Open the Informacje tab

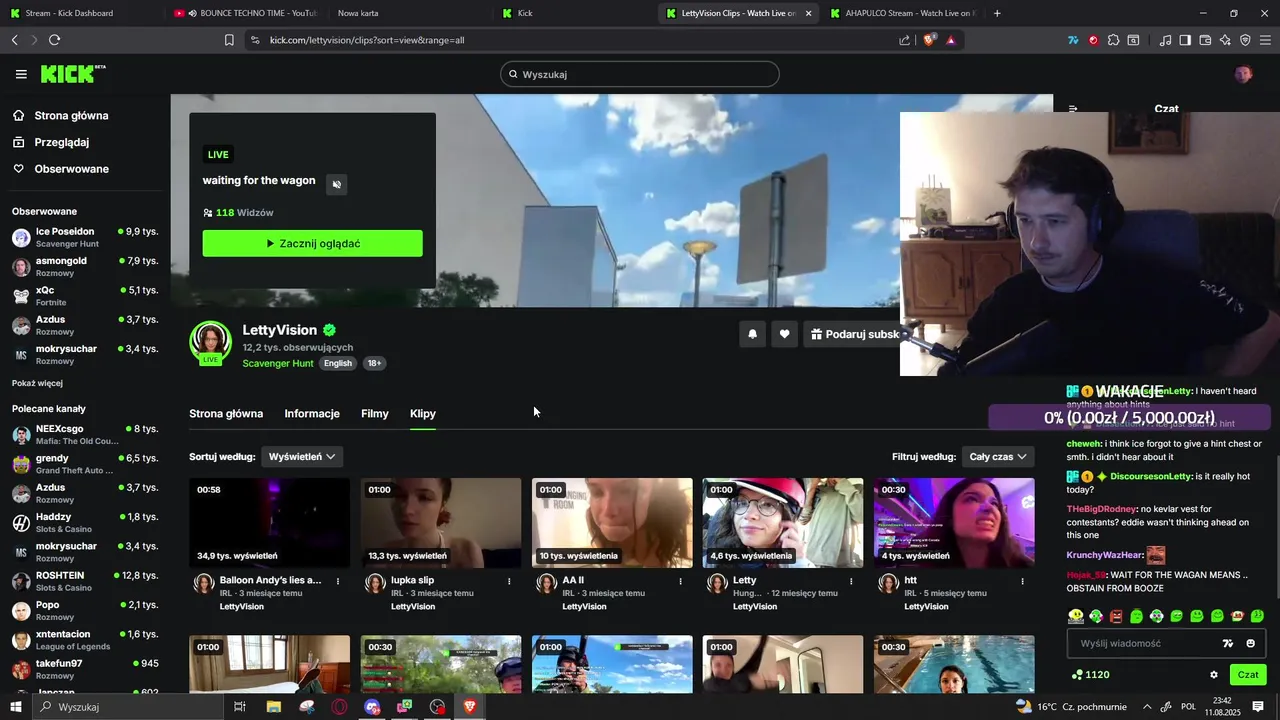[x=312, y=413]
